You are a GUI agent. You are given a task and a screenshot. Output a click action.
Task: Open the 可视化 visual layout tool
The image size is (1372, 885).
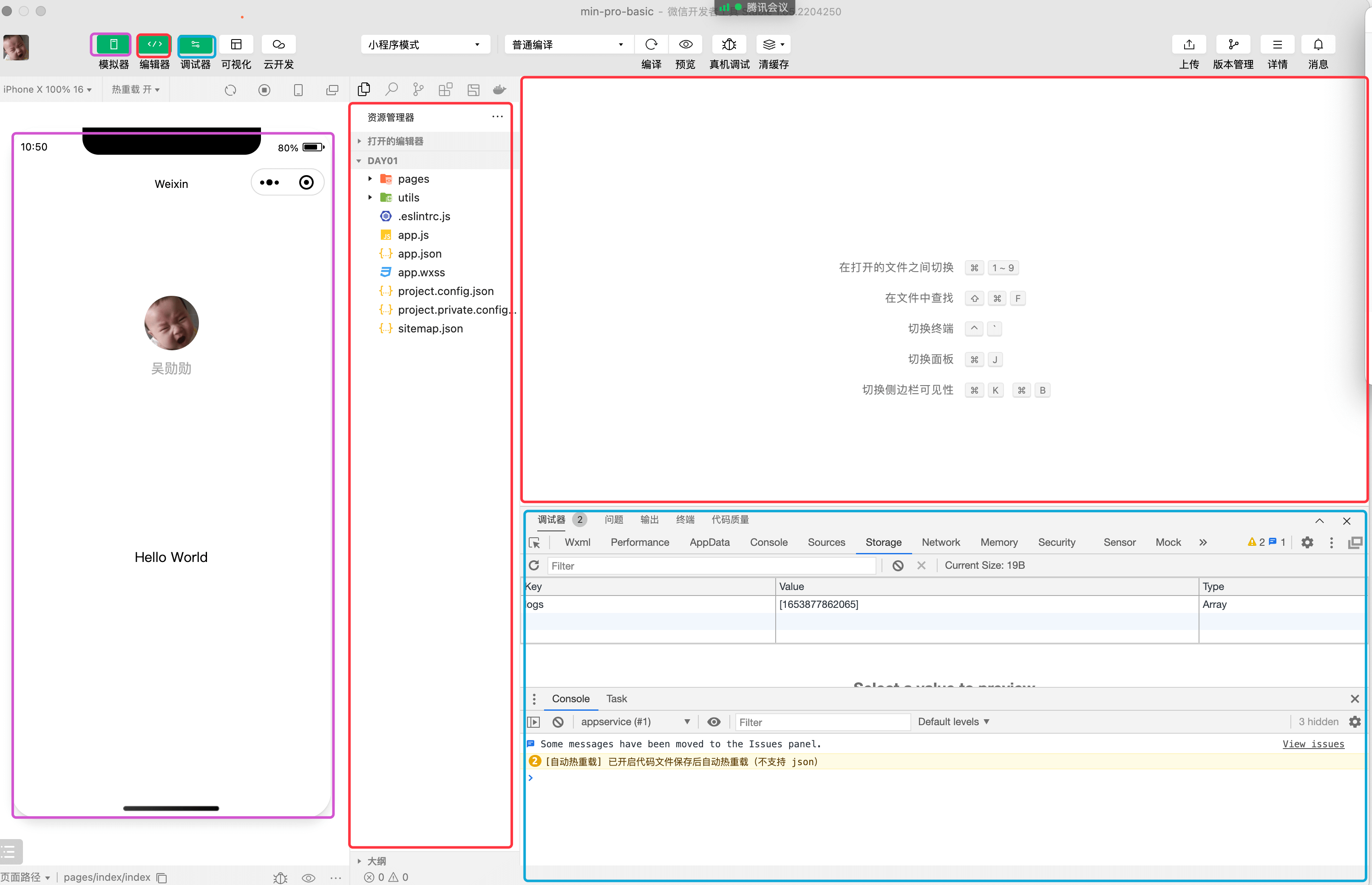pyautogui.click(x=236, y=45)
